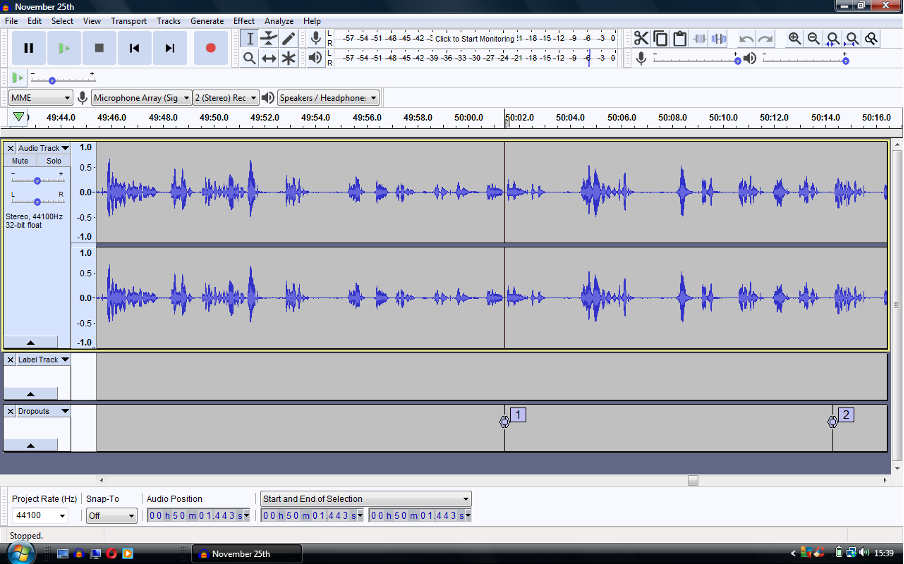Select the Envelope tool
Image resolution: width=904 pixels, height=564 pixels.
tap(269, 39)
